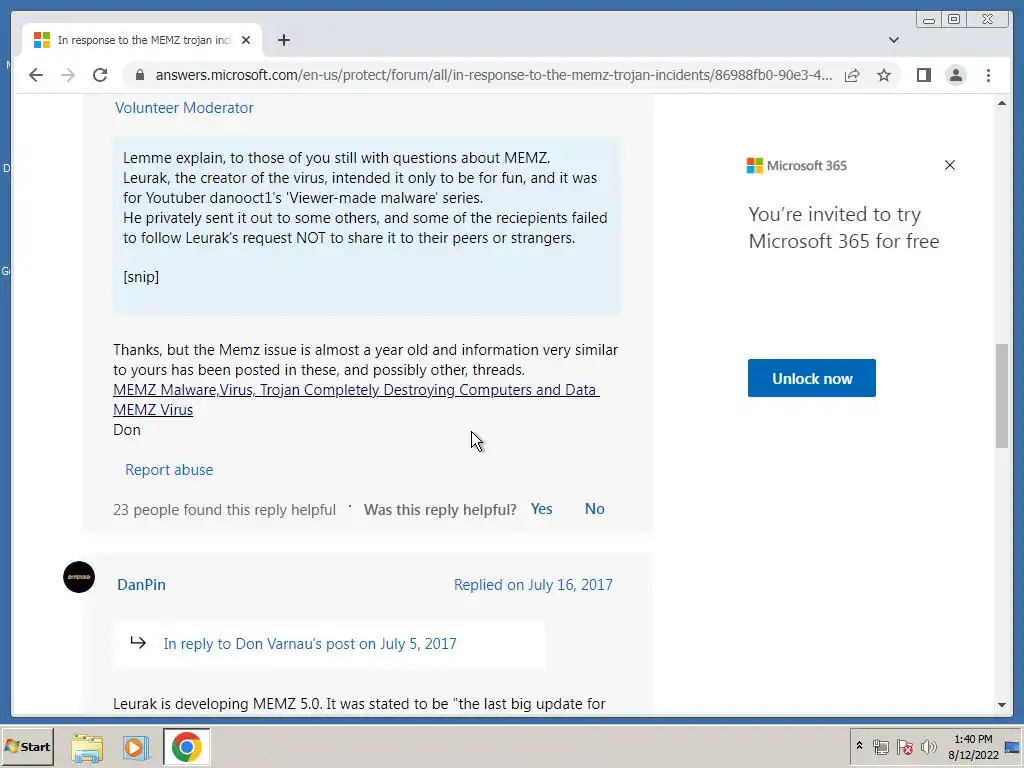The width and height of the screenshot is (1024, 768).
Task: Click Replied on July 16, 2017 link
Action: pos(533,584)
